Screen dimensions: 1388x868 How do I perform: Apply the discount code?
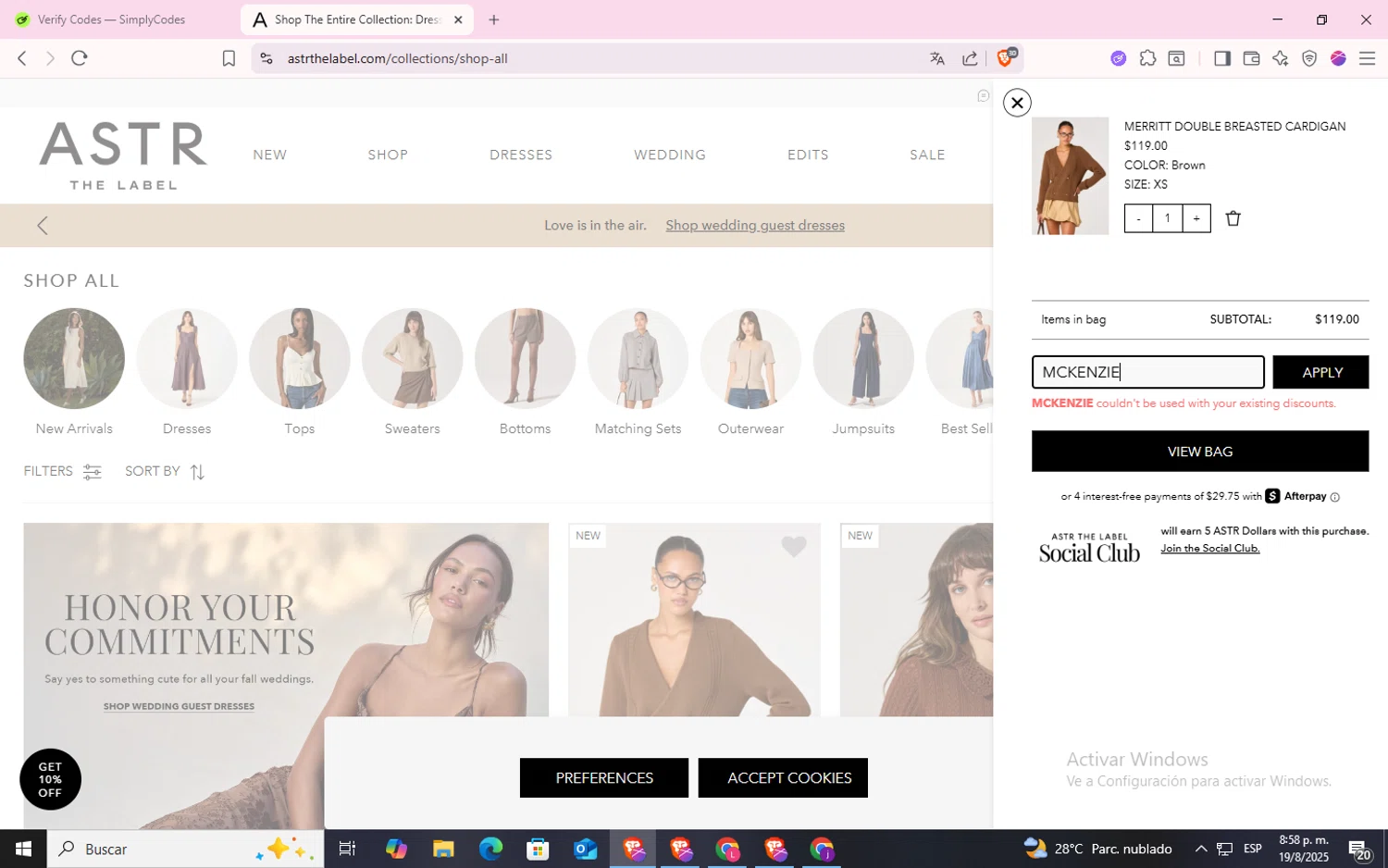[1321, 372]
